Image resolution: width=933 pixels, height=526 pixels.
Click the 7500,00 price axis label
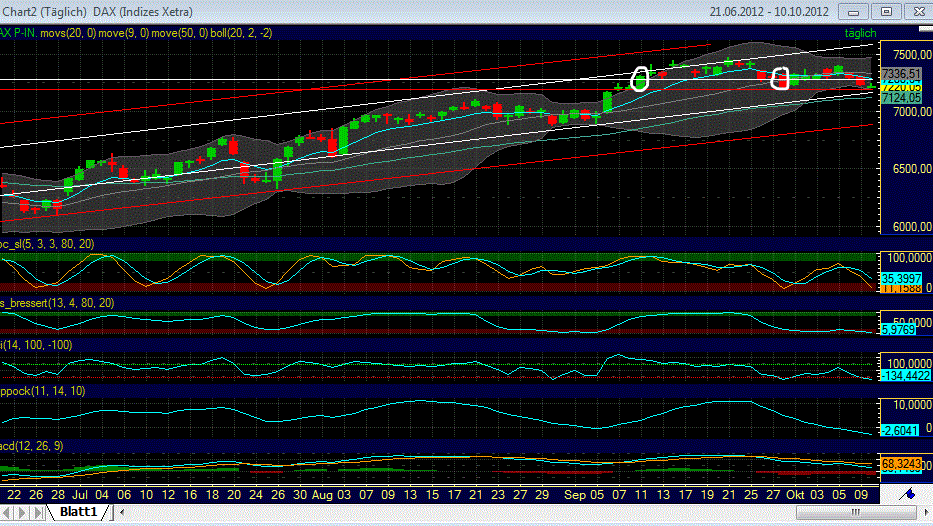click(912, 55)
